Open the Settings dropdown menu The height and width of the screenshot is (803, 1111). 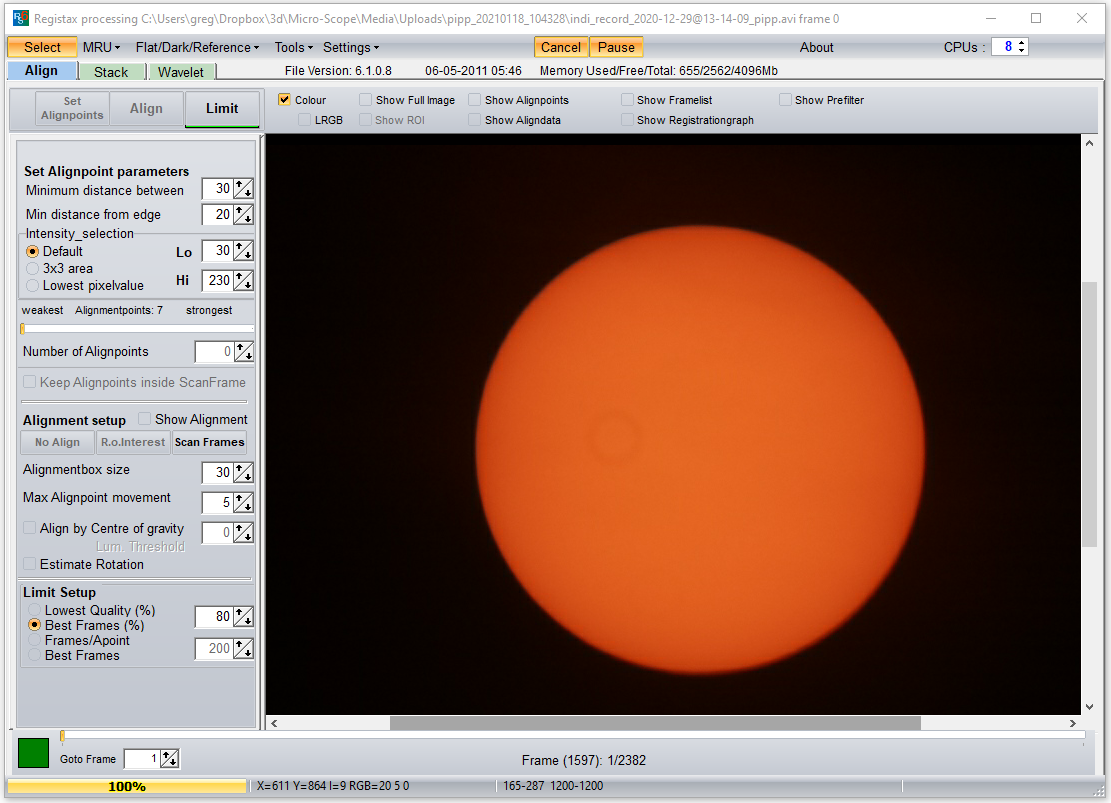tap(351, 47)
